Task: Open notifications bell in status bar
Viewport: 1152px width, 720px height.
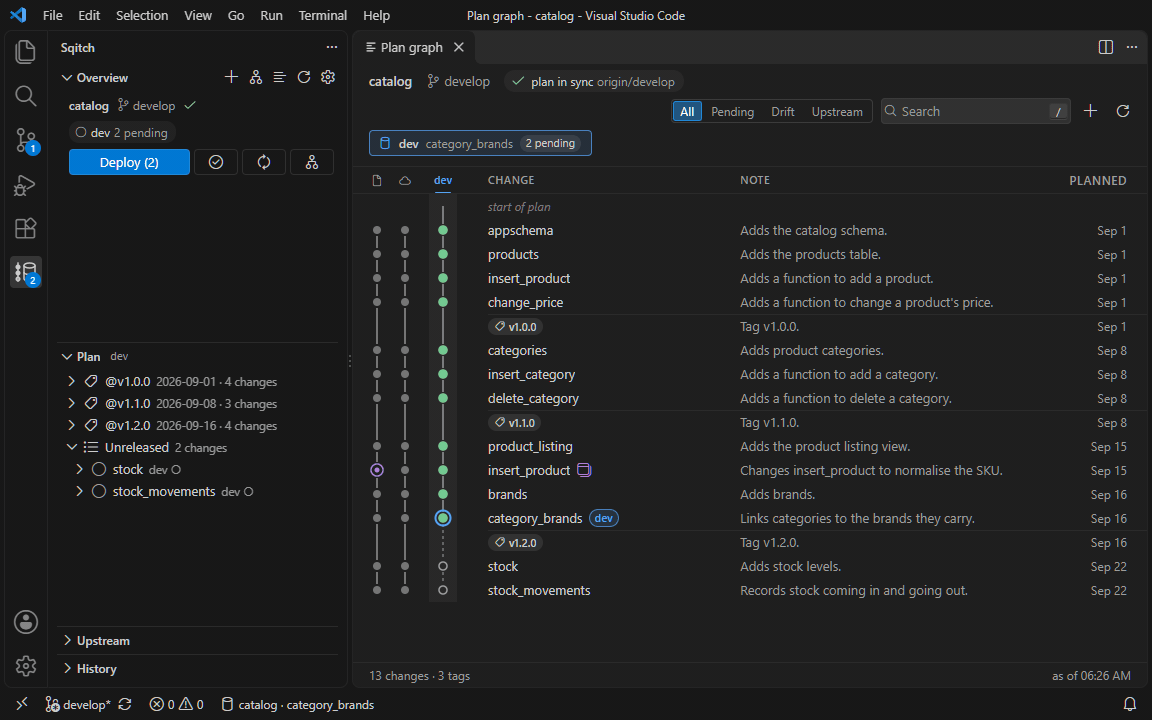Action: [x=1131, y=705]
